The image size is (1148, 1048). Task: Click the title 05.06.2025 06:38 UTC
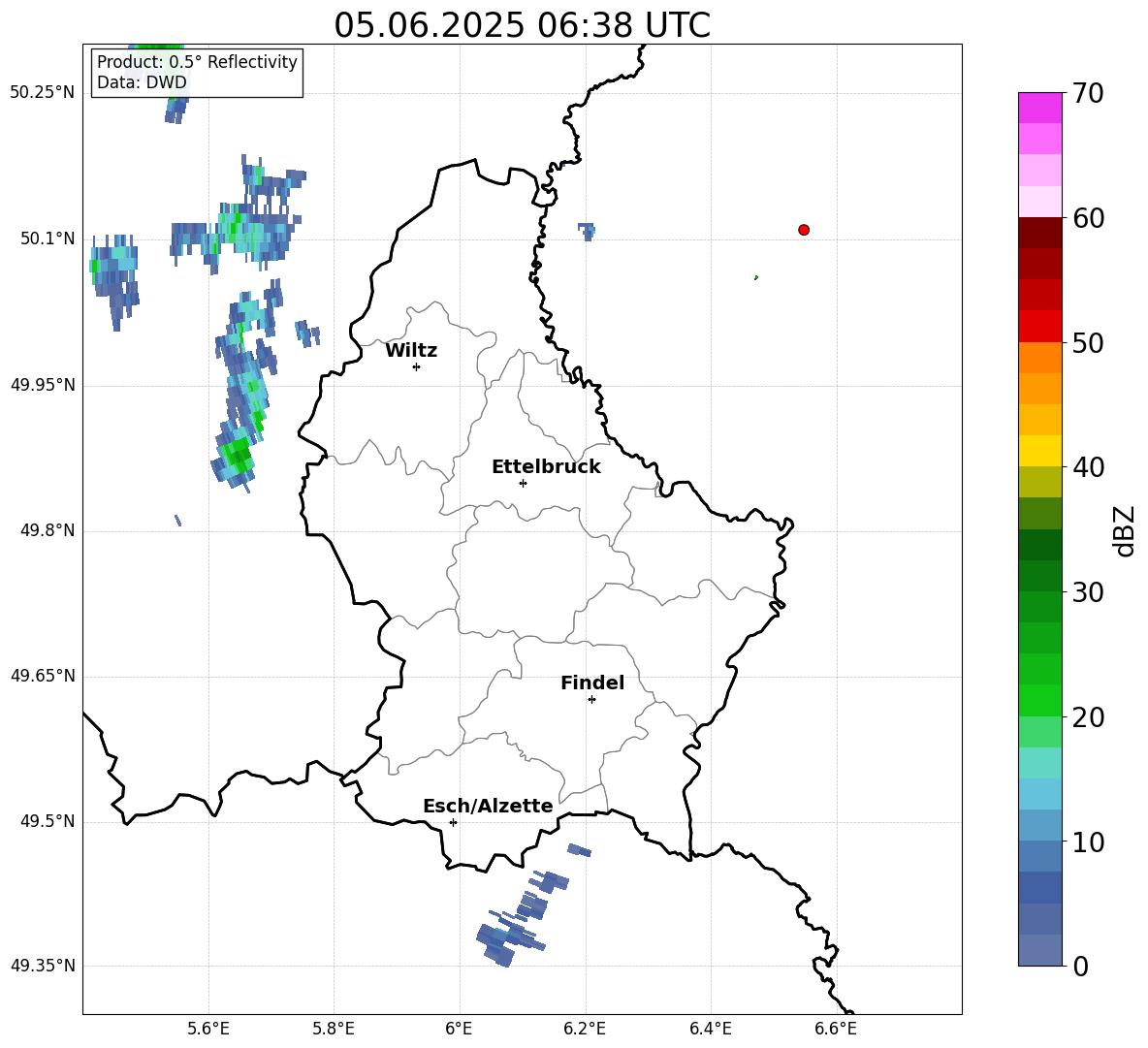[522, 25]
